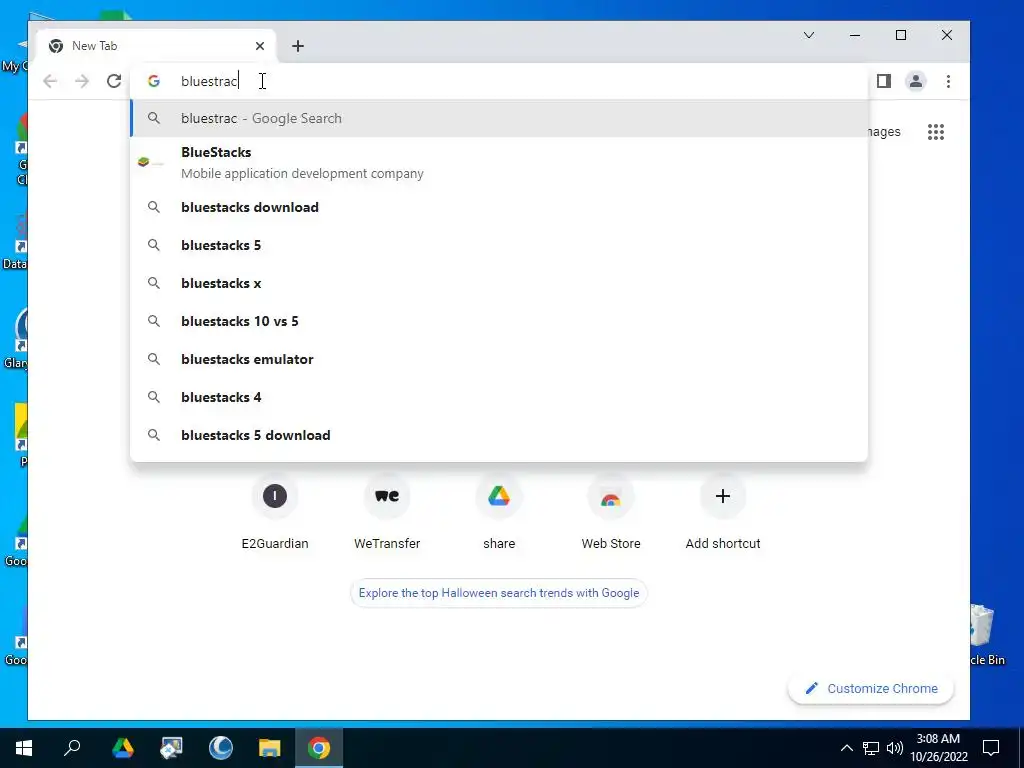Select the 'bluestacks 5' suggestion

click(499, 245)
